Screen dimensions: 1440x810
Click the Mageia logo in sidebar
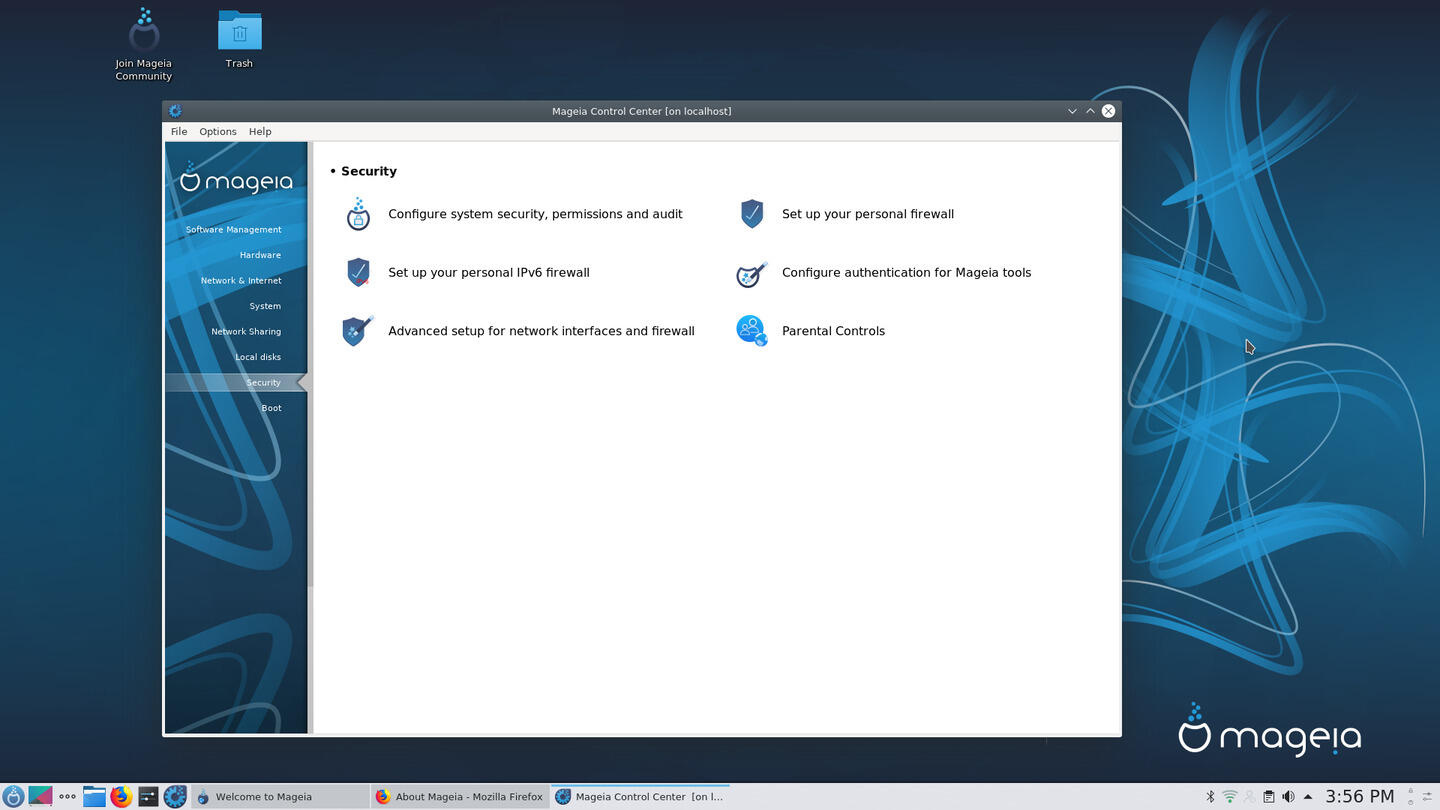tap(236, 178)
